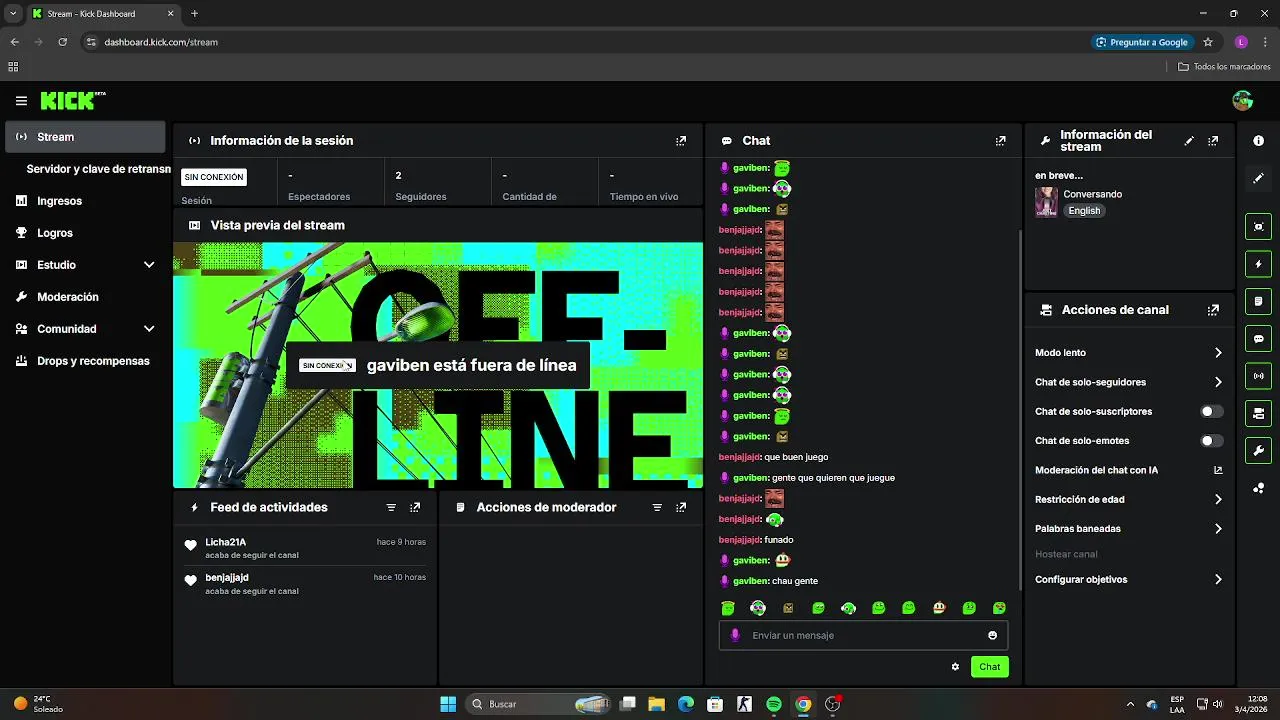Open Restricción de edad options

point(1129,499)
